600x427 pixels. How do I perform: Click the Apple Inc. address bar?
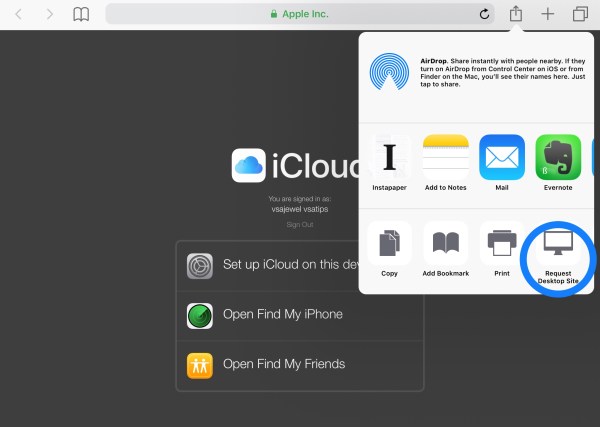tap(299, 14)
